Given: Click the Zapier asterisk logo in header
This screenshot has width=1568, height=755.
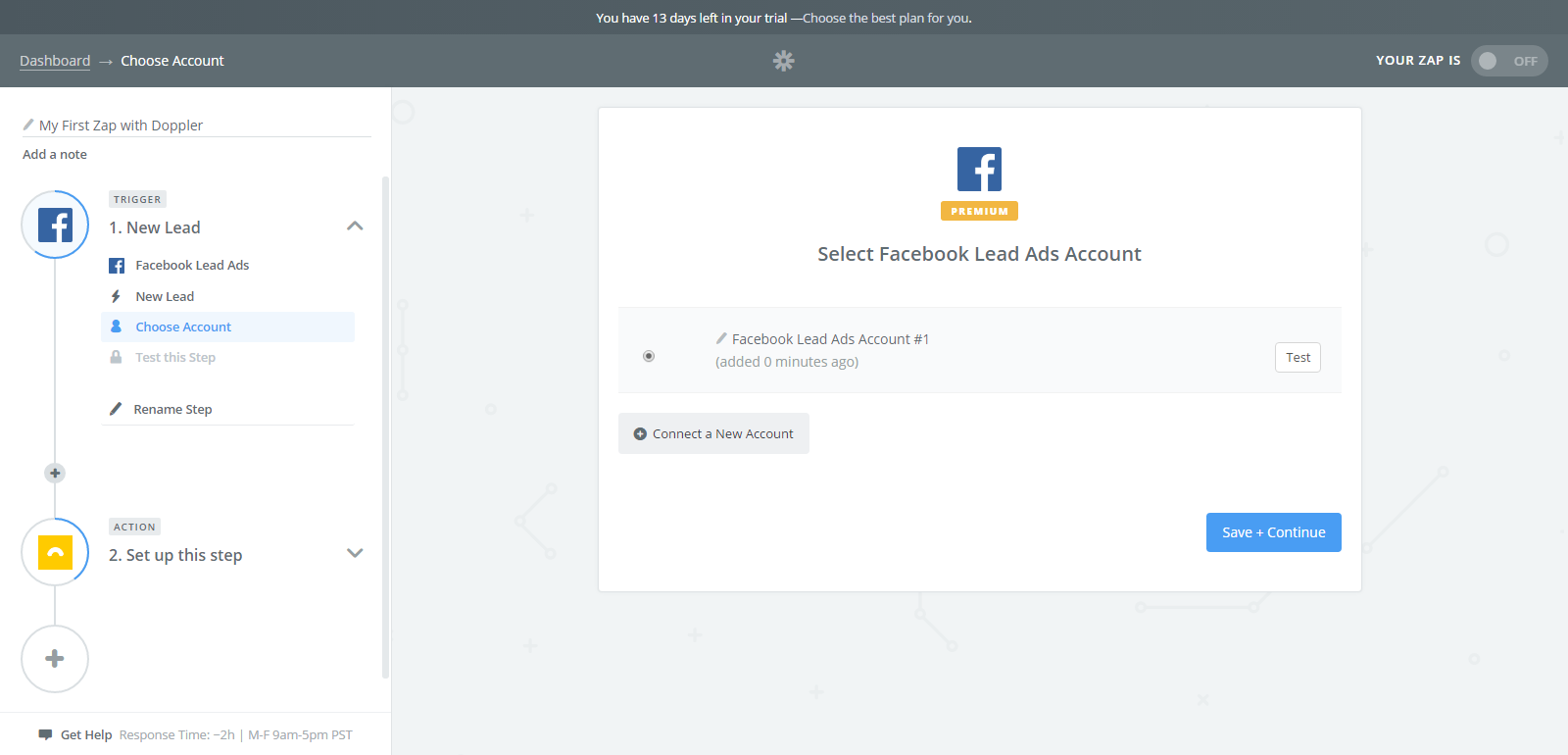Looking at the screenshot, I should tap(783, 61).
